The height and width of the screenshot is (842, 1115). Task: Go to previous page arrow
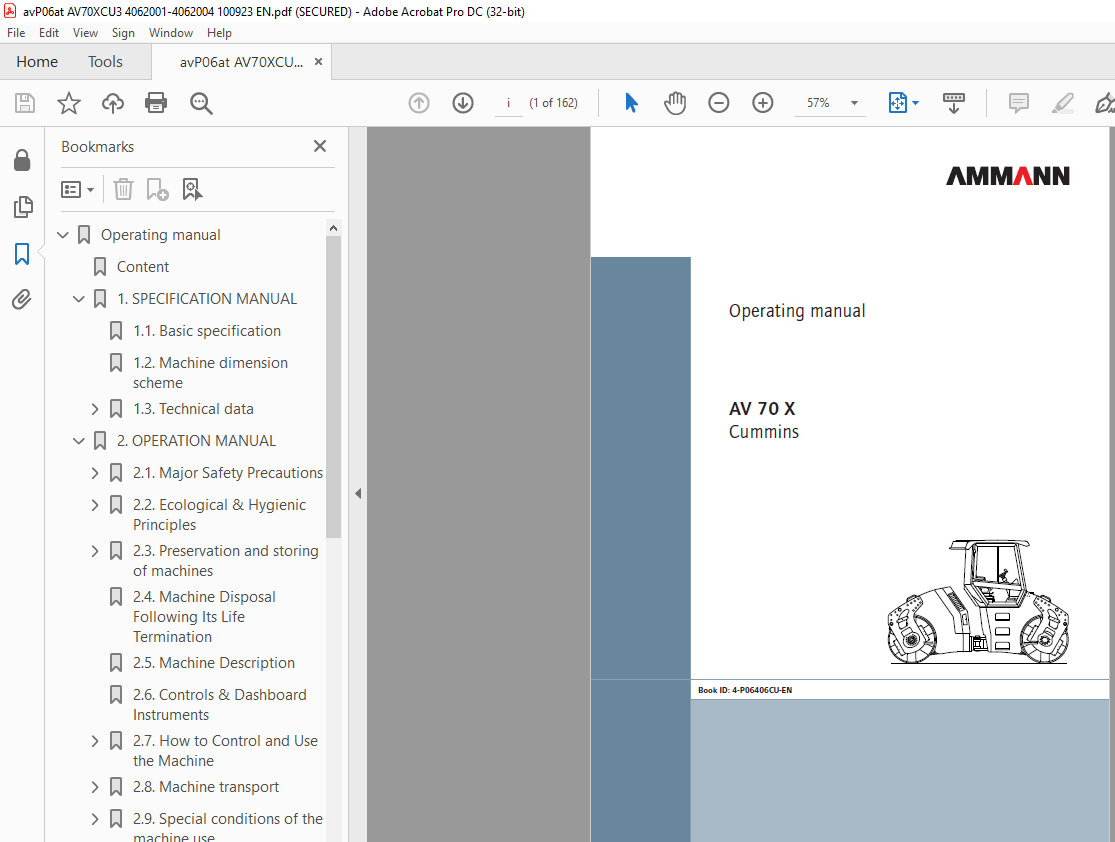[x=419, y=103]
